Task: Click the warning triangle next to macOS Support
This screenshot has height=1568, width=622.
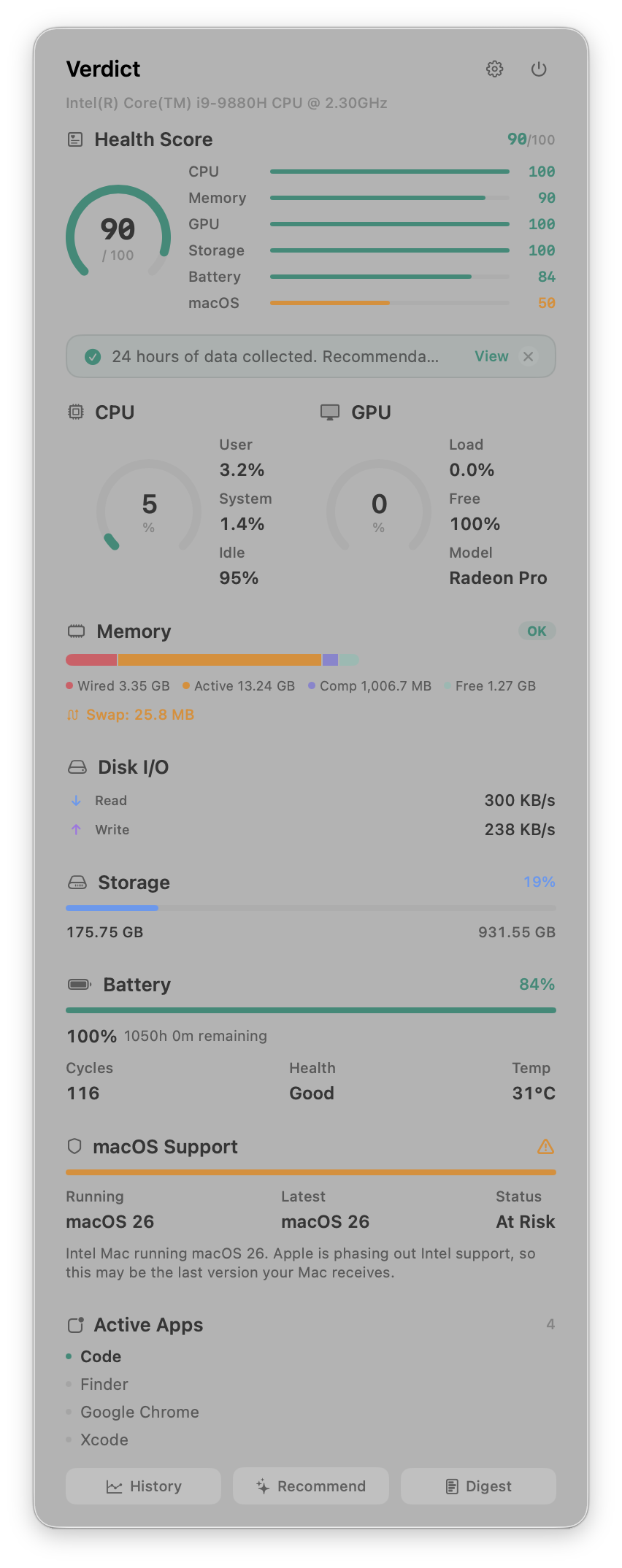Action: (x=545, y=1146)
